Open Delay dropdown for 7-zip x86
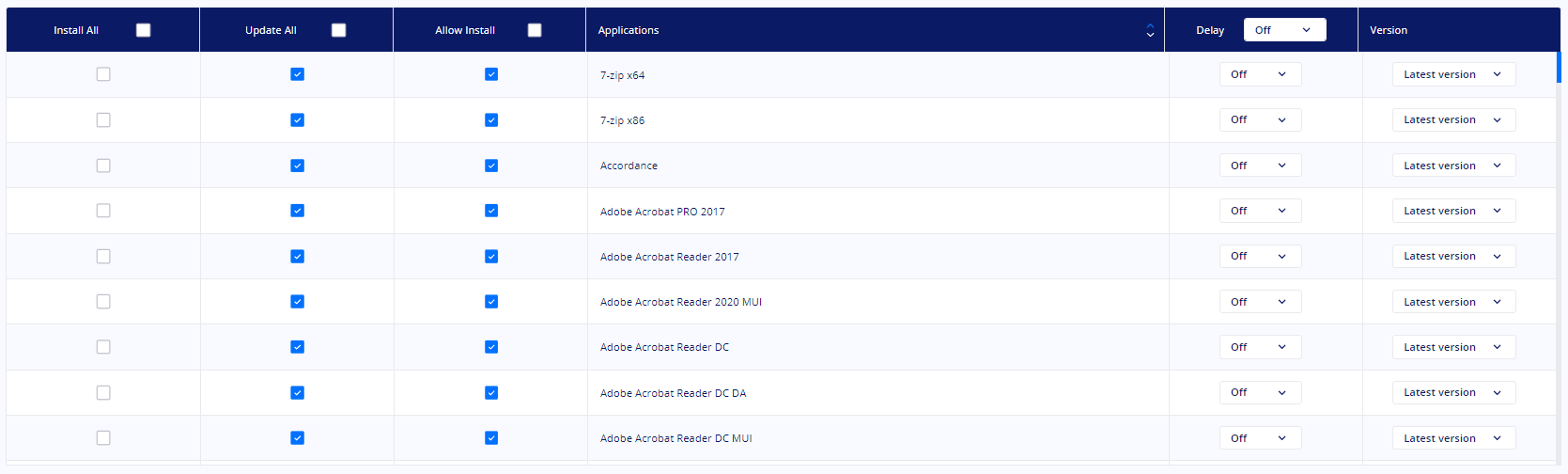The image size is (1568, 474). tap(1261, 119)
